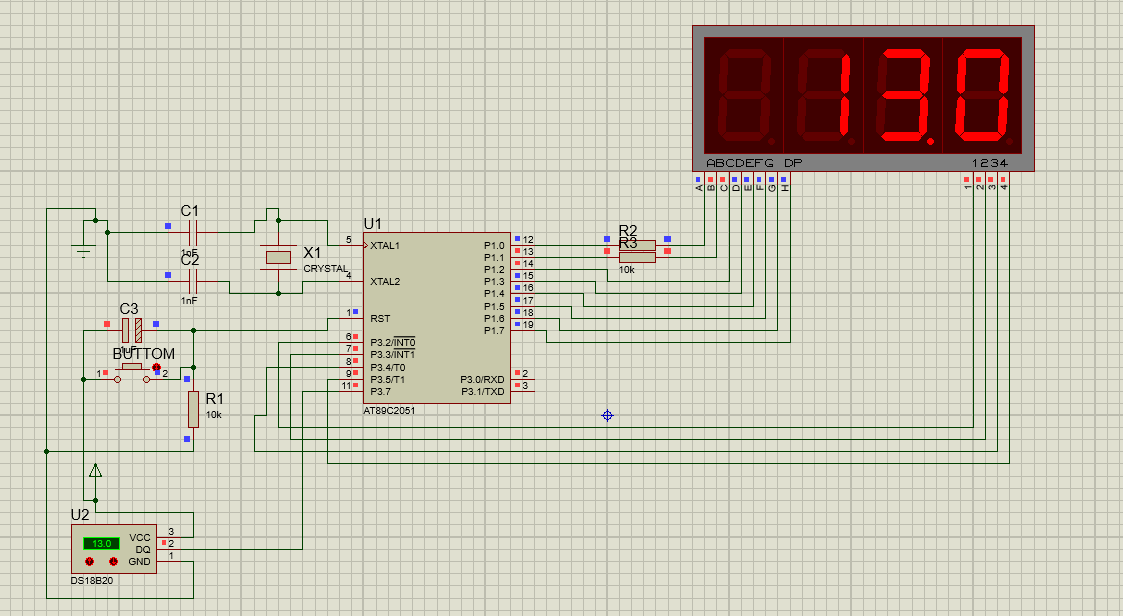Viewport: 1123px width, 616px height.
Task: Select the X1 crystal symbol
Action: click(278, 257)
